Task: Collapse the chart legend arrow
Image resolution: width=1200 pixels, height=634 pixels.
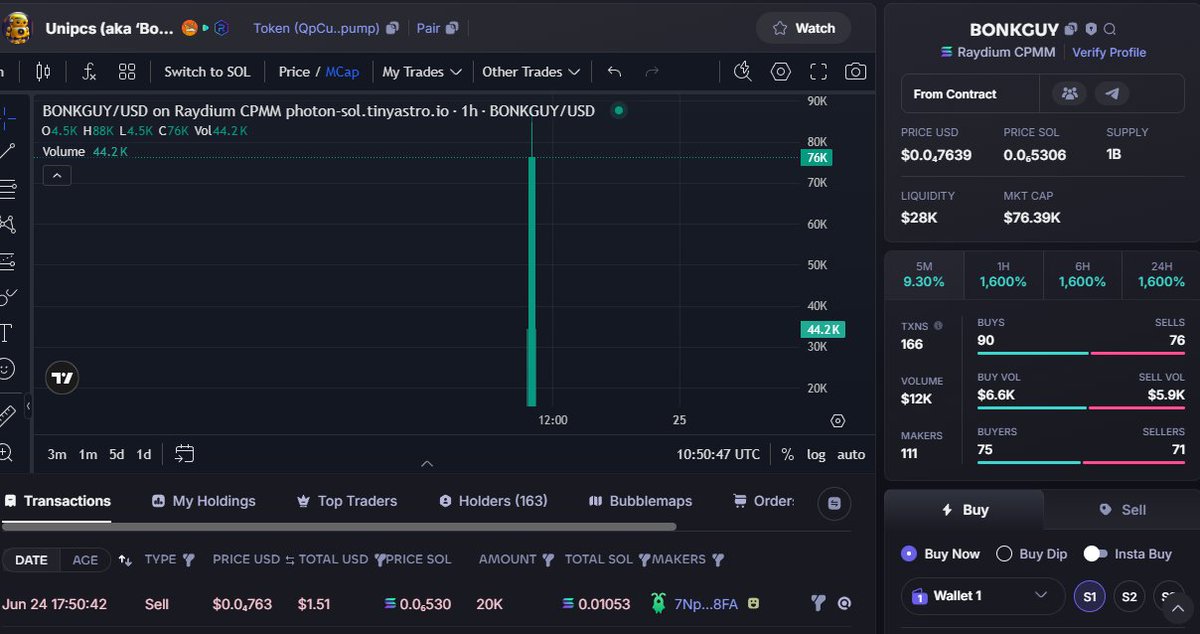Action: pyautogui.click(x=57, y=176)
